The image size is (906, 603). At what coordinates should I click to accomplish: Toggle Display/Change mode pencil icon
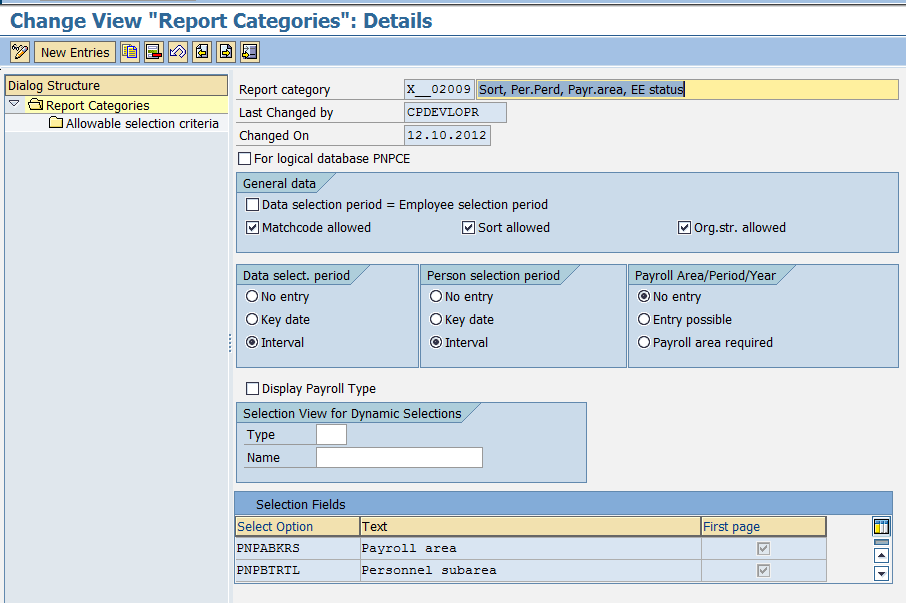(x=20, y=52)
